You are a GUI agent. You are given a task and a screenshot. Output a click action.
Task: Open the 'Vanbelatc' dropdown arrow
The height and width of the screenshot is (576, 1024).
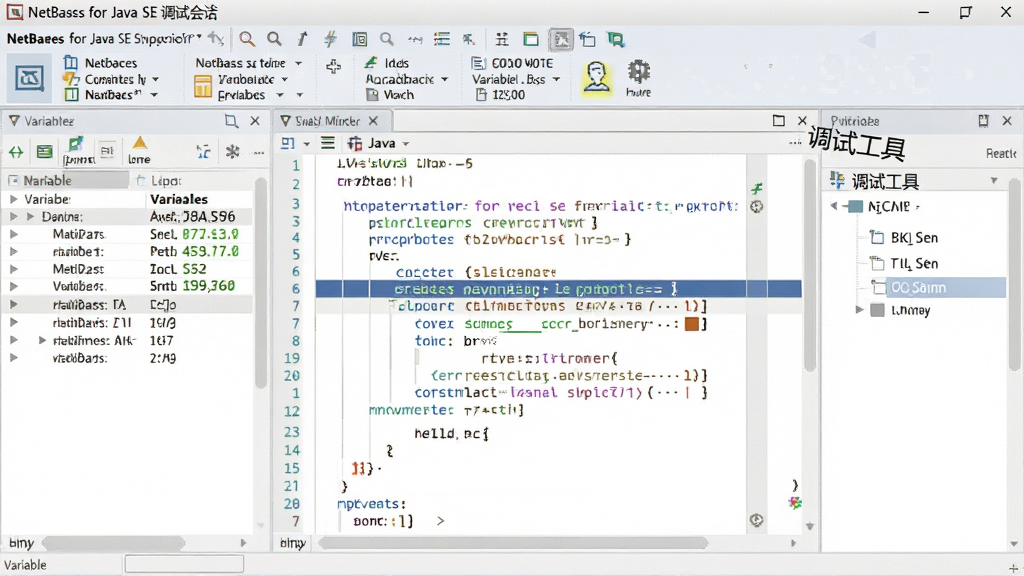tap(285, 79)
